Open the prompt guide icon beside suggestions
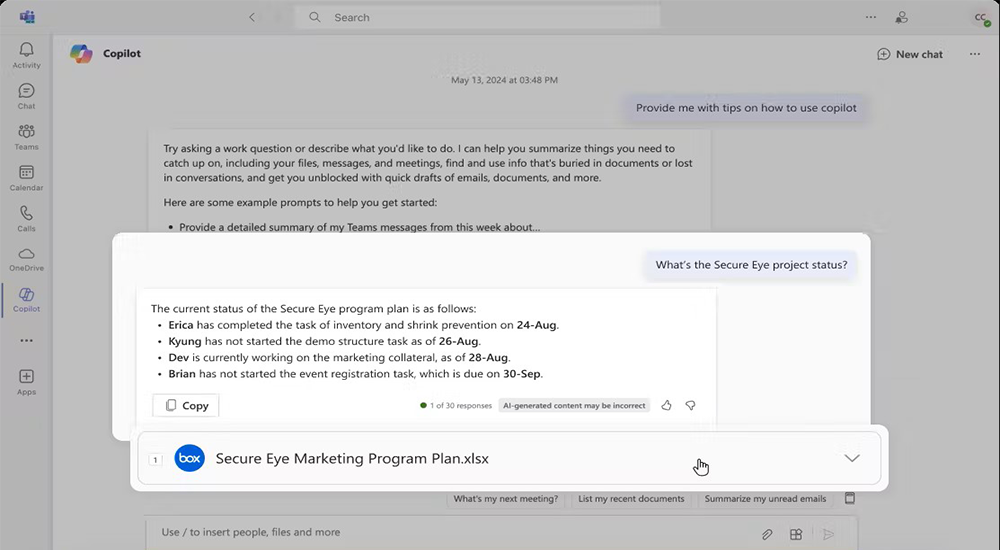 849,498
